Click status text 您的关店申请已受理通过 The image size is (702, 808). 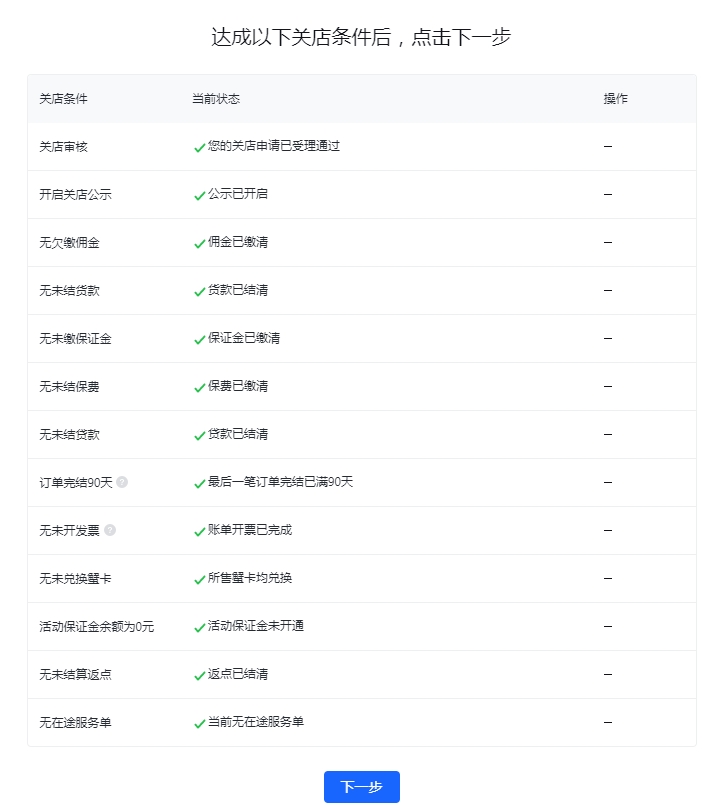point(274,146)
